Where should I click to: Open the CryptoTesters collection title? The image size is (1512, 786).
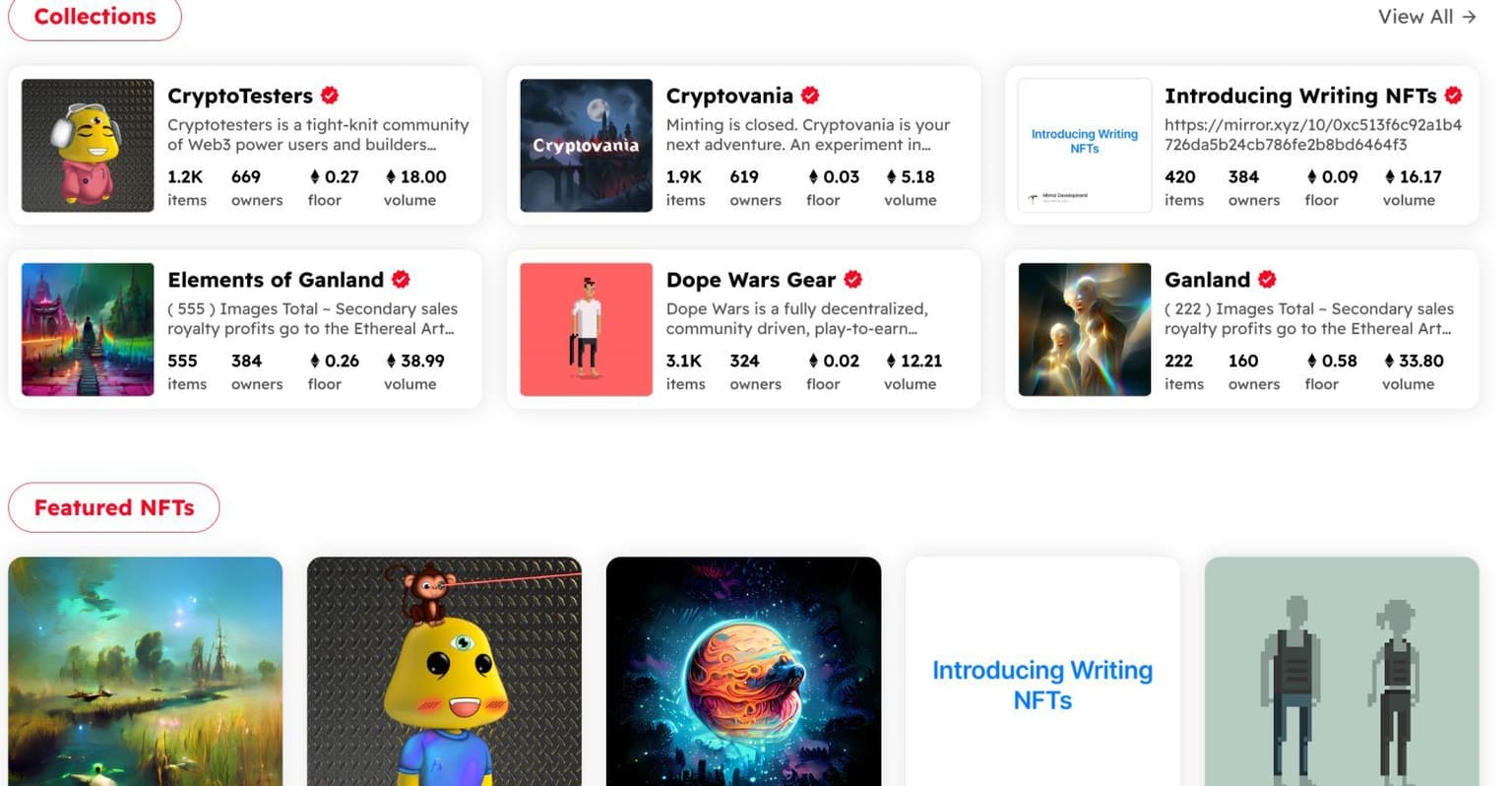pyautogui.click(x=240, y=96)
